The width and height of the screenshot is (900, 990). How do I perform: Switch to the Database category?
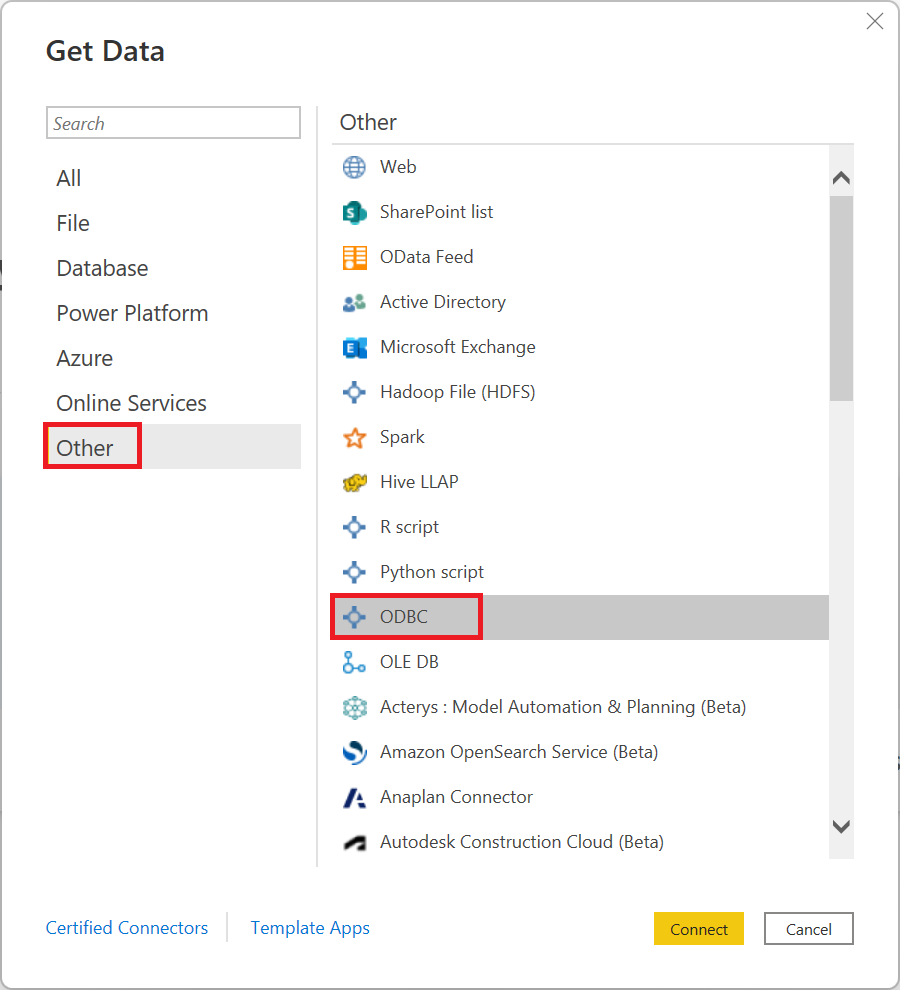coord(102,268)
